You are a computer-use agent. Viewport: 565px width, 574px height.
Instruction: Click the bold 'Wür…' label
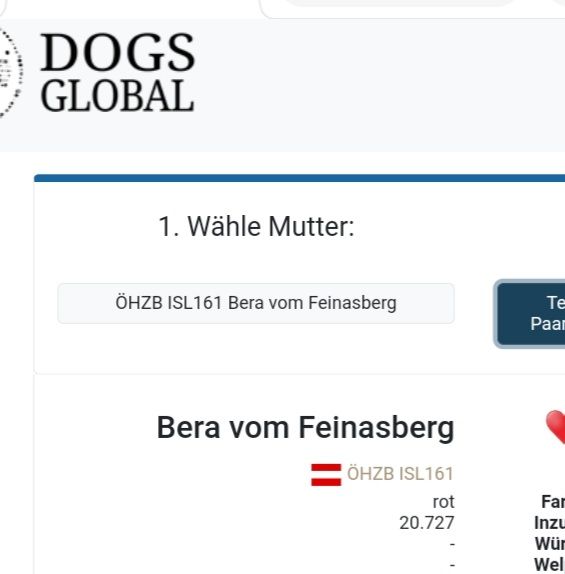tap(550, 544)
